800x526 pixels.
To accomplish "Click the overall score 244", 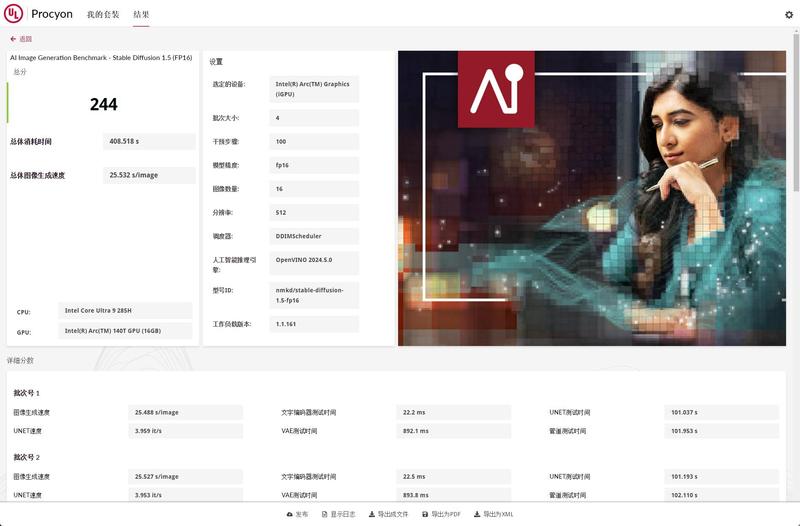I will [104, 105].
